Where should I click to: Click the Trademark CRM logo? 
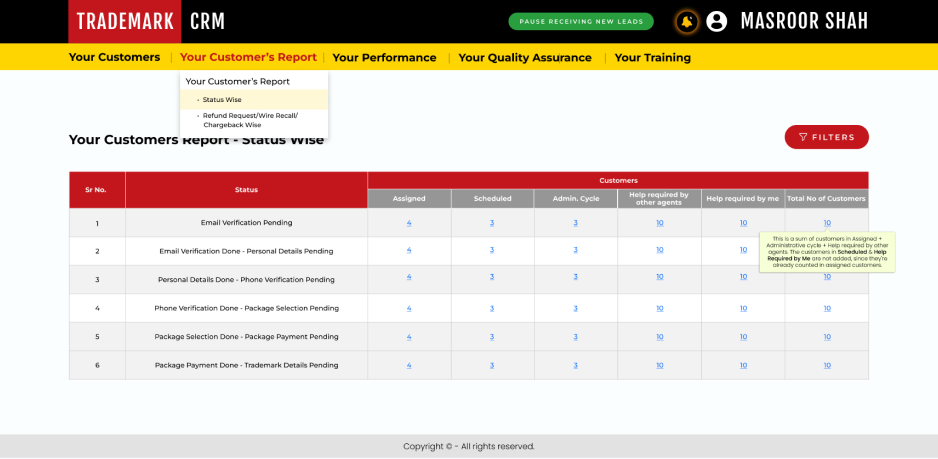(150, 21)
